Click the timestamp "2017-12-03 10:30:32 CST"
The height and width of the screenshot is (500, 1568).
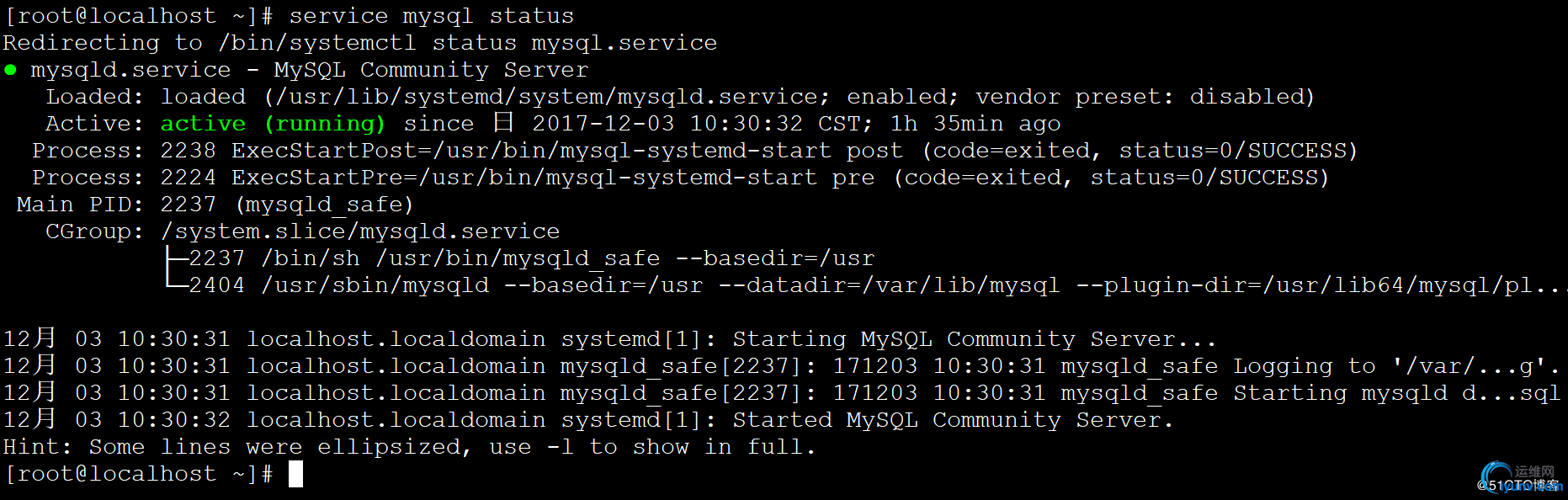(697, 124)
